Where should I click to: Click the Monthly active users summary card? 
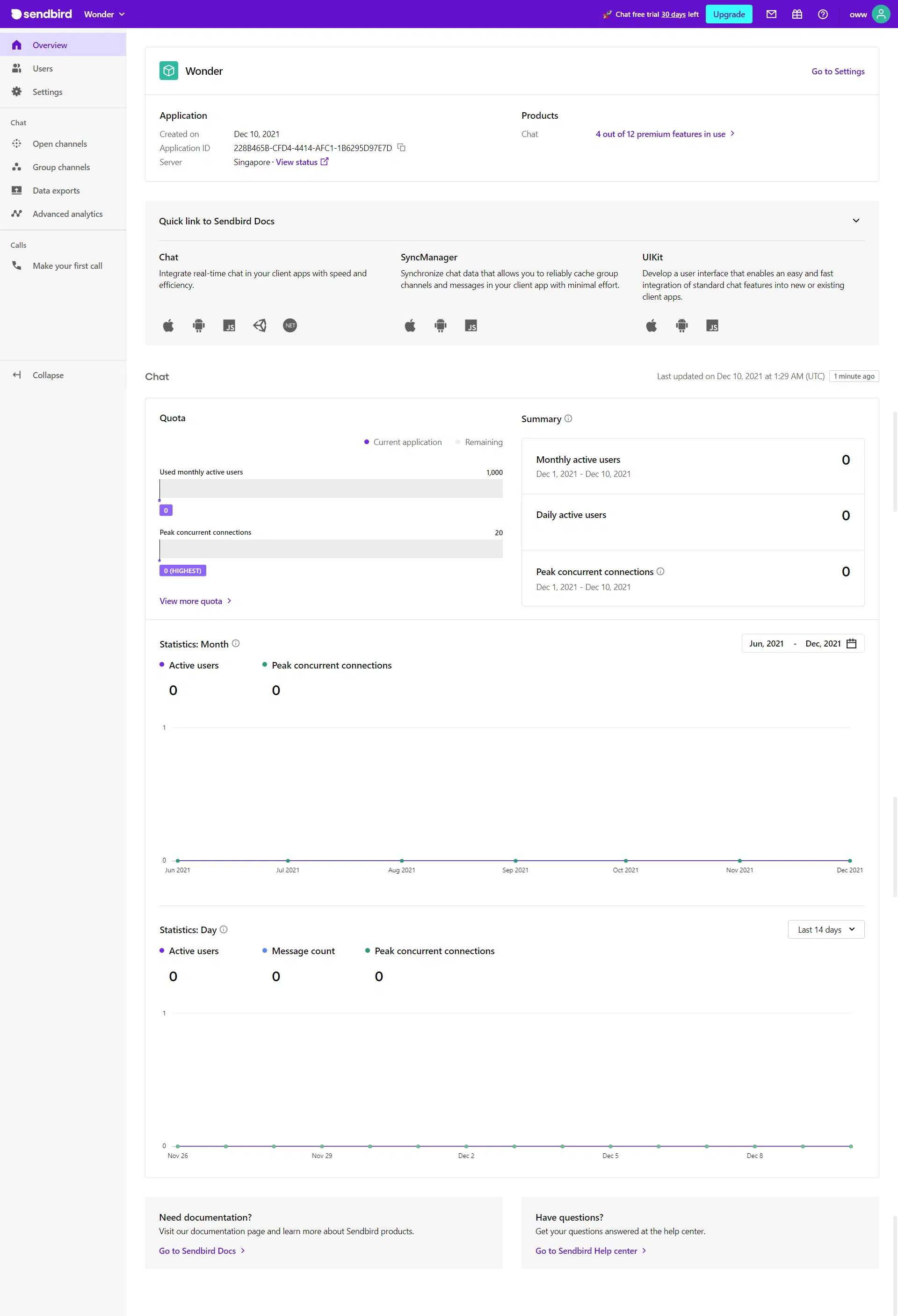693,466
